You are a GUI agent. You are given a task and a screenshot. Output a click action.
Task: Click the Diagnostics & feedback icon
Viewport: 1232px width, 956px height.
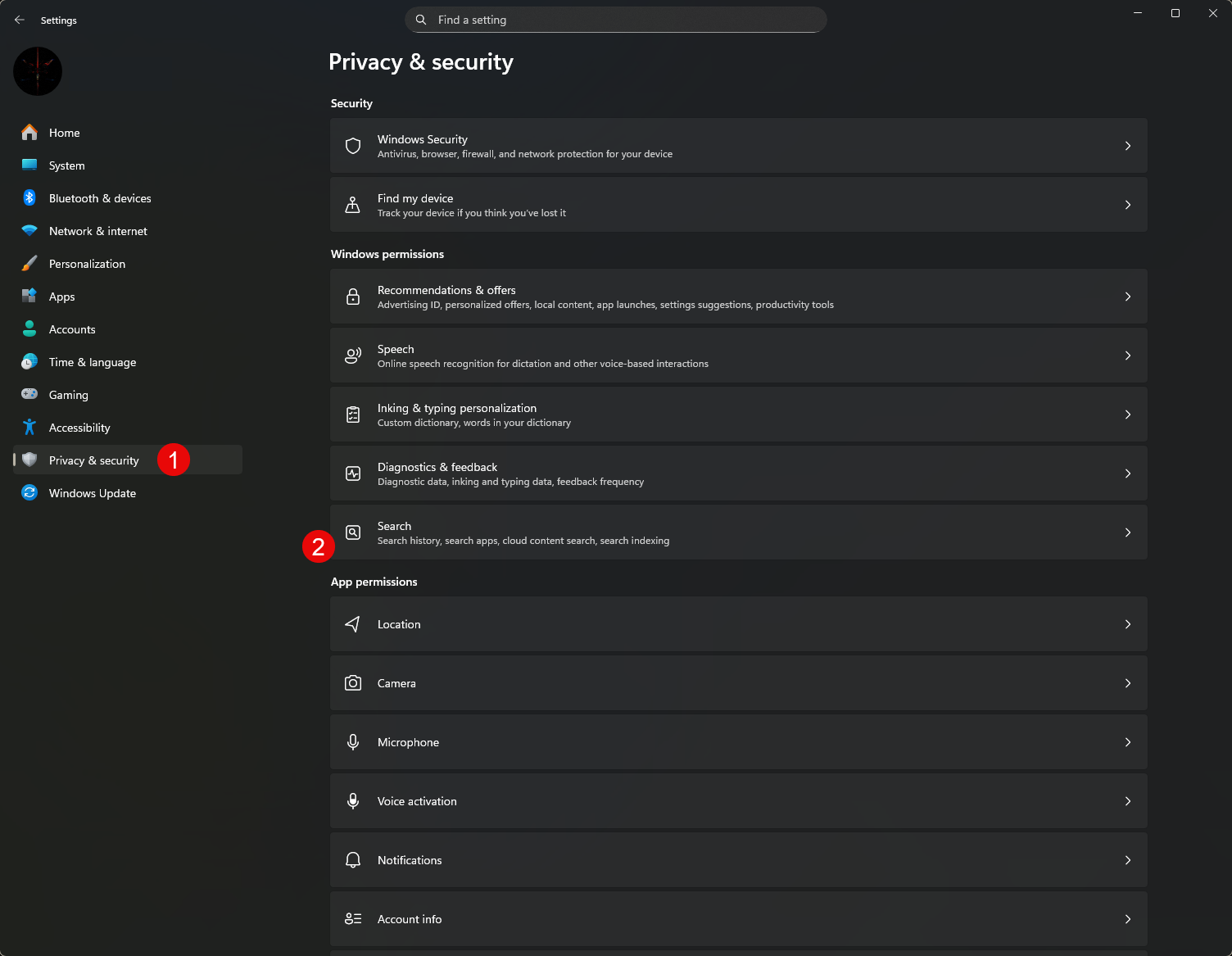(x=353, y=473)
